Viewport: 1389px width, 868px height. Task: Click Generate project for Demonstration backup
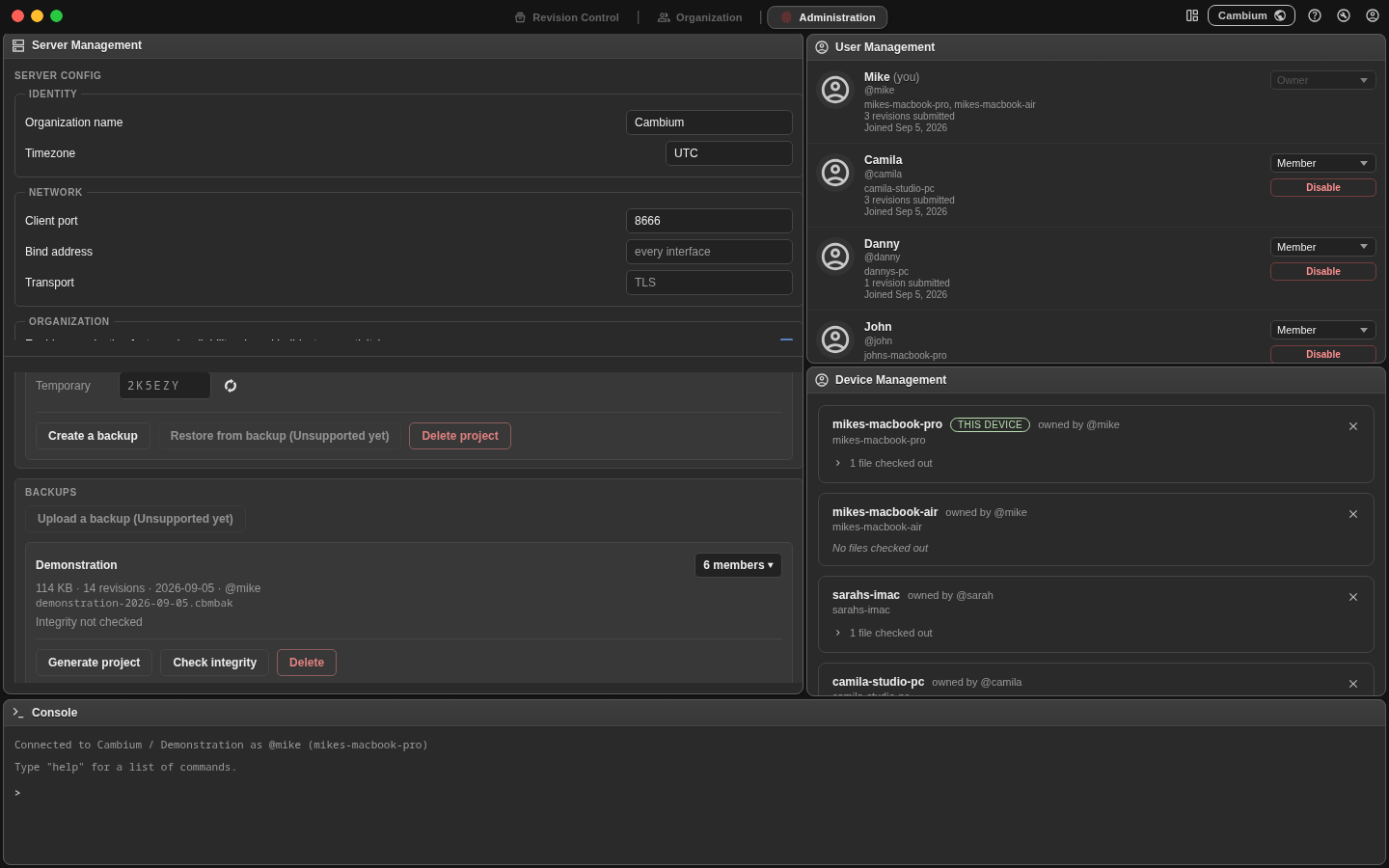[94, 663]
